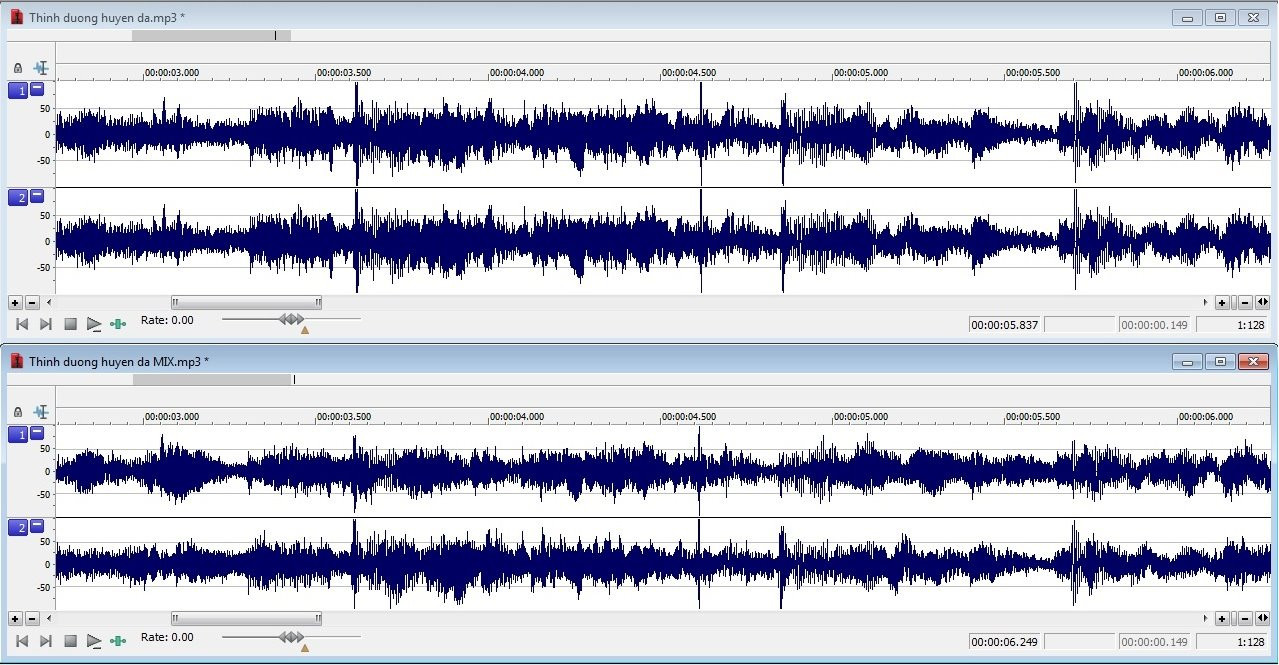The image size is (1279, 665).
Task: Click level zoom out minus in MIX window
Action: tap(32, 619)
